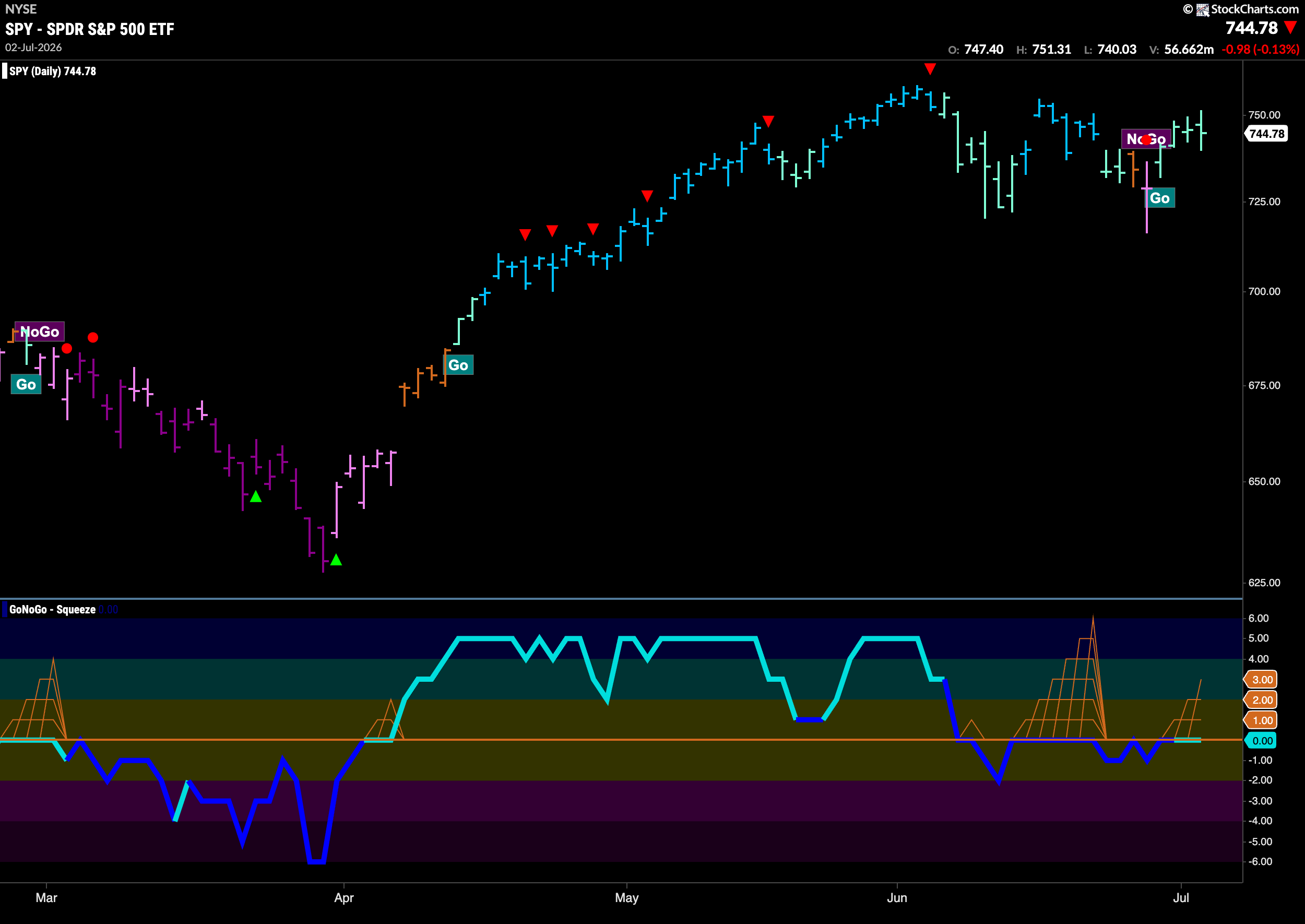
Task: Click the orange 1.00 value tag
Action: click(1261, 720)
